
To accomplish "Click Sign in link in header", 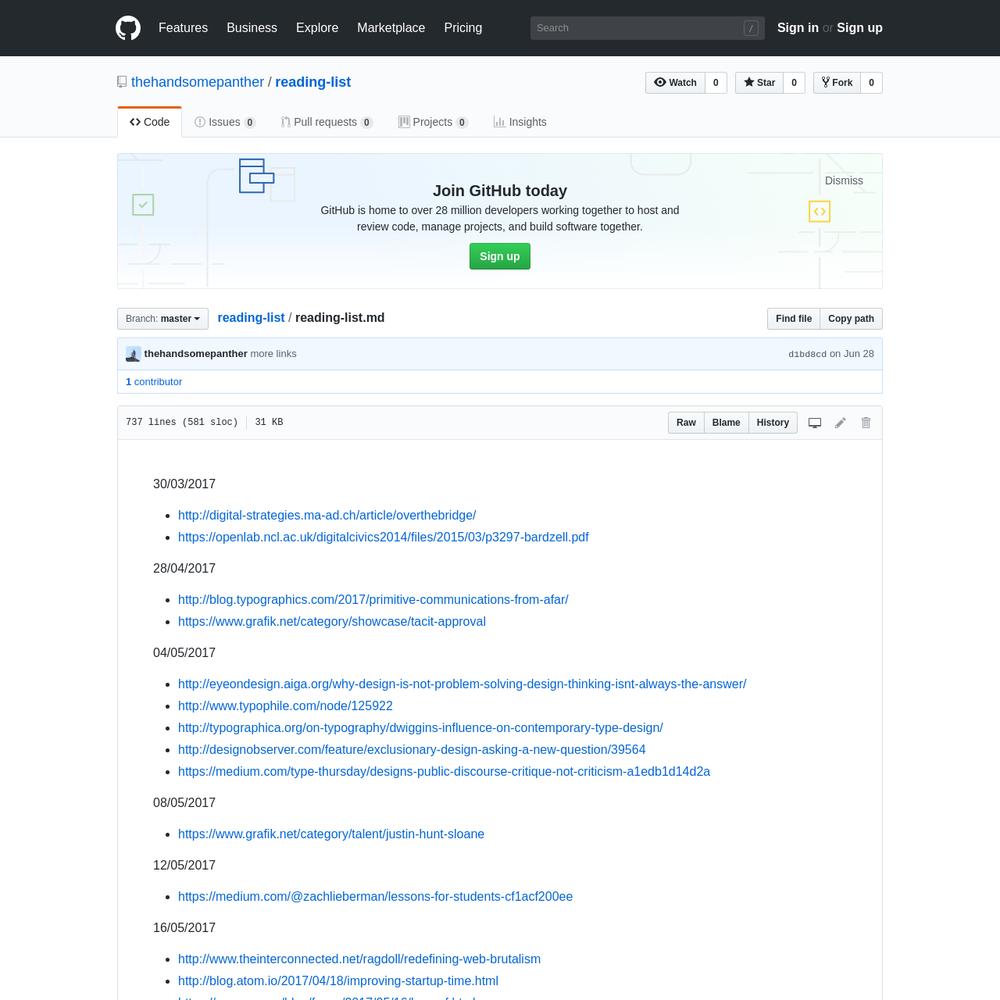I will [x=797, y=28].
